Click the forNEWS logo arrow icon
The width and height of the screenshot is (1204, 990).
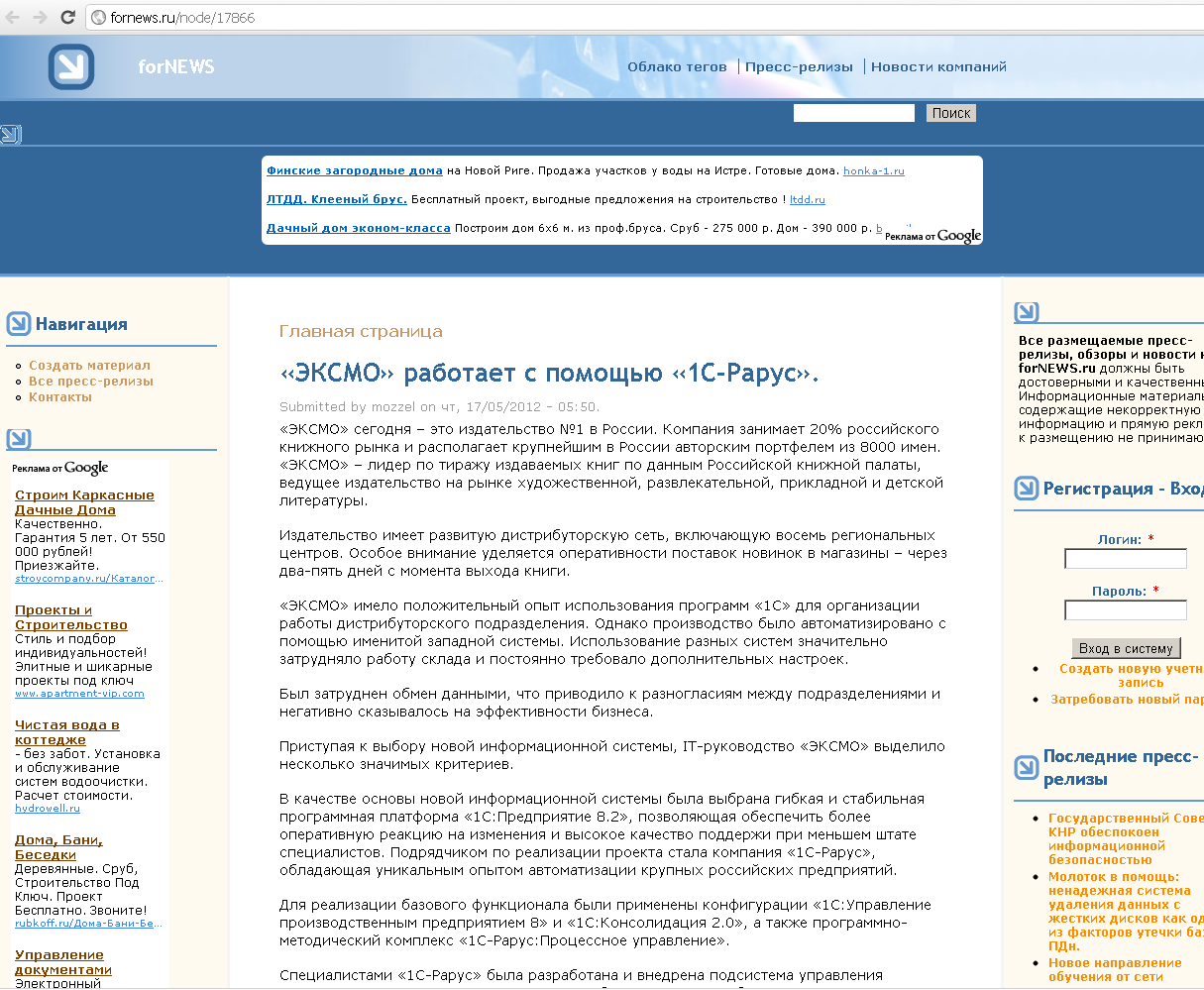point(71,66)
